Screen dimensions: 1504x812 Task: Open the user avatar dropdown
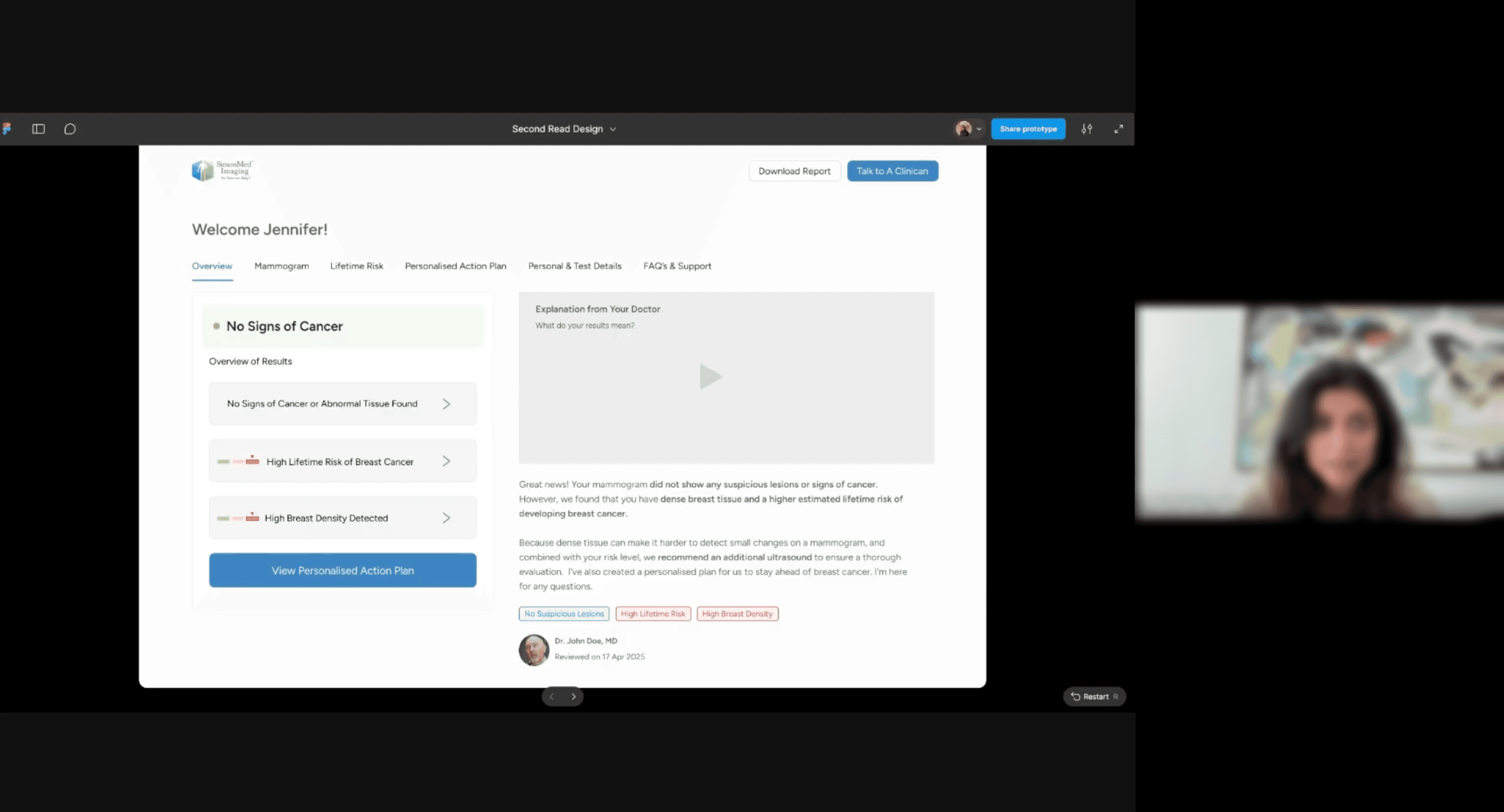[x=968, y=129]
